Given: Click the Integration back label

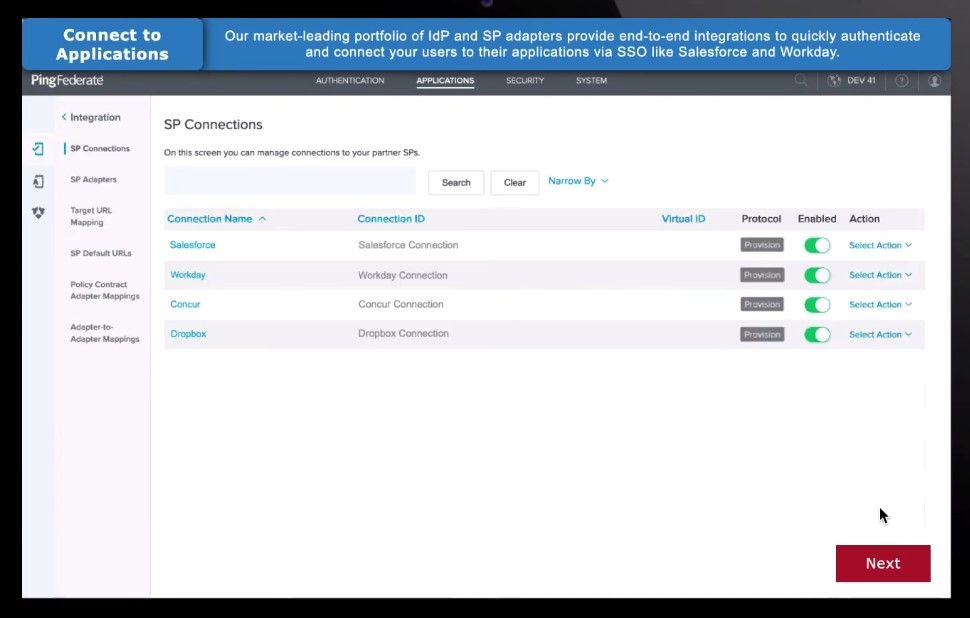Looking at the screenshot, I should pos(95,117).
